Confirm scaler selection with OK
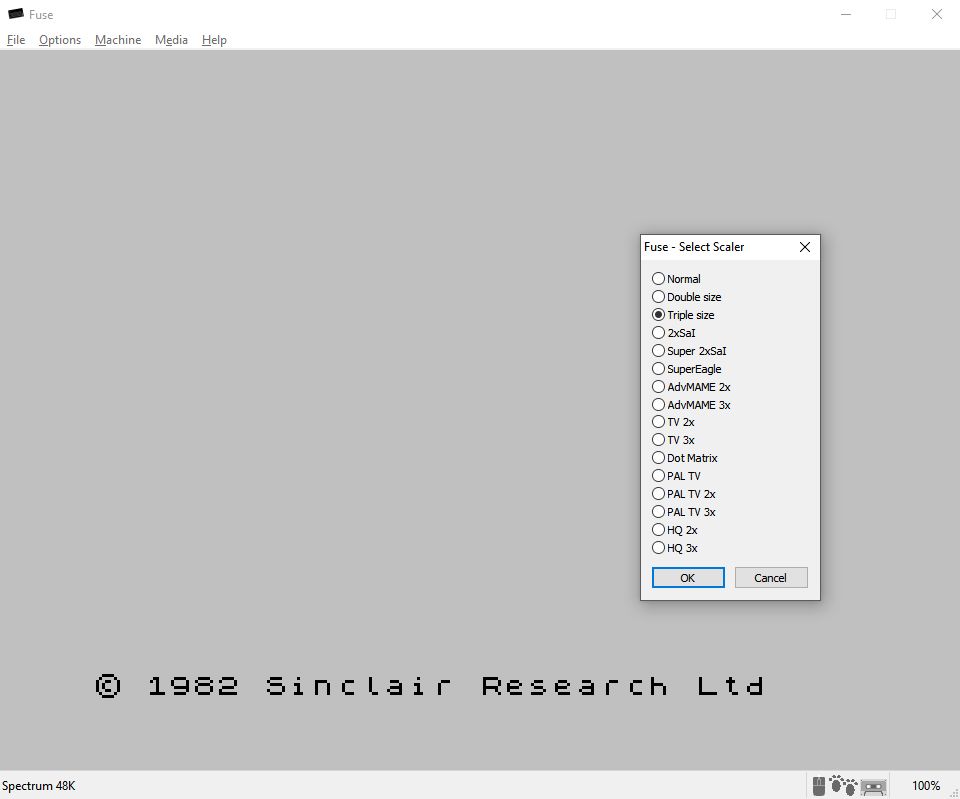 [x=687, y=577]
